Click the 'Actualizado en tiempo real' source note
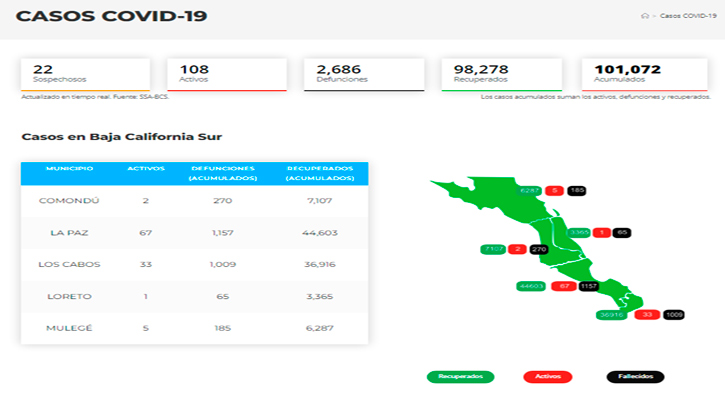 [x=95, y=97]
